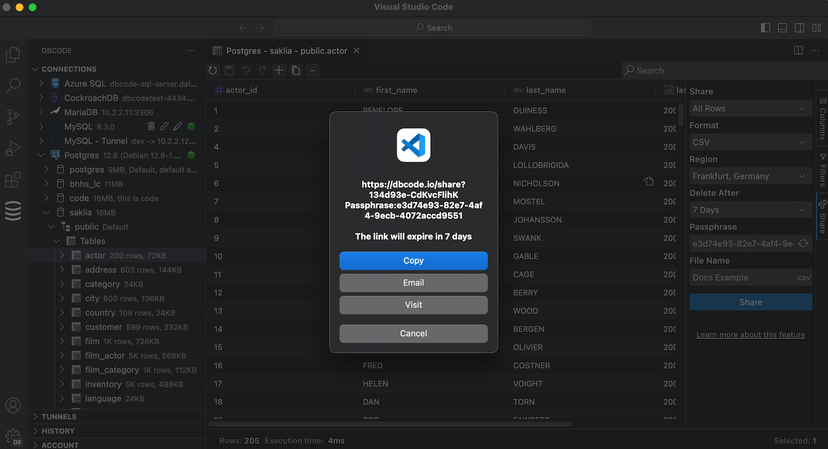This screenshot has height=449, width=828.
Task: Click the refresh icon in table toolbar
Action: 212,70
